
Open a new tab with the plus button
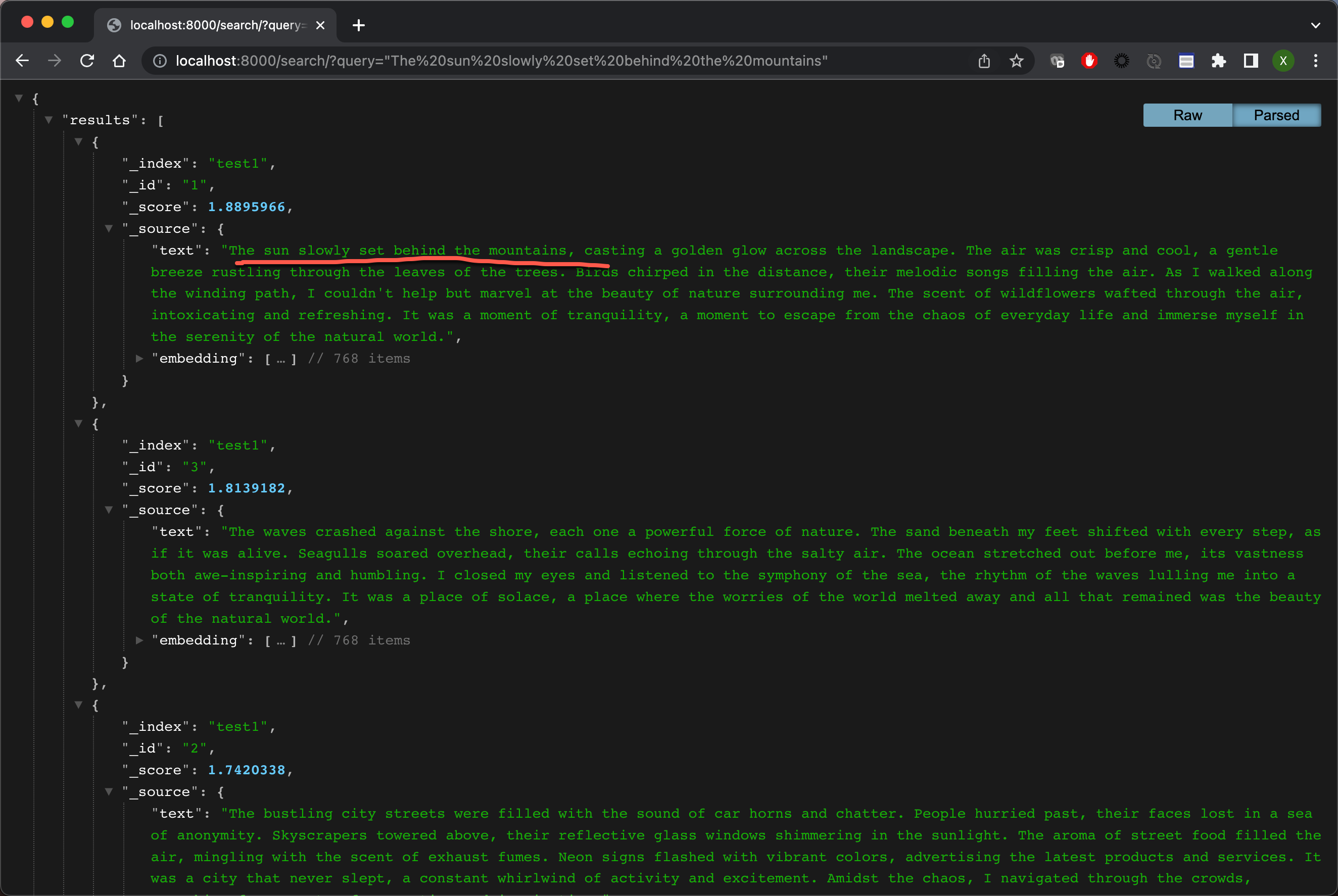pos(358,25)
